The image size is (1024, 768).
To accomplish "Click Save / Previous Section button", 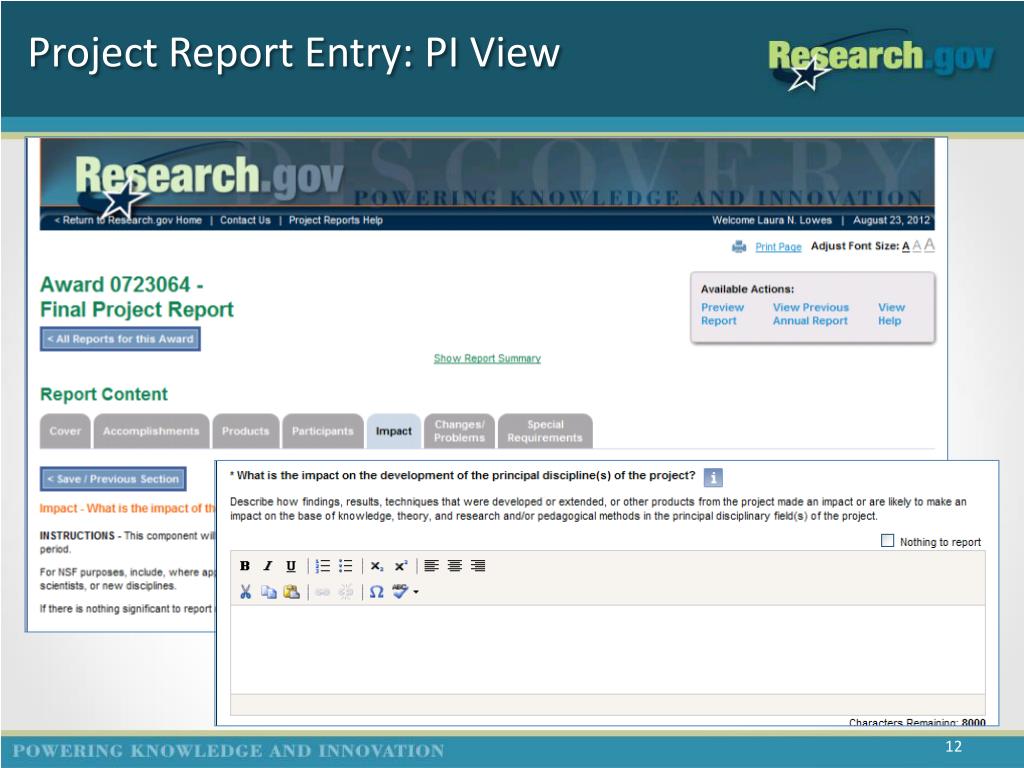I will coord(113,479).
